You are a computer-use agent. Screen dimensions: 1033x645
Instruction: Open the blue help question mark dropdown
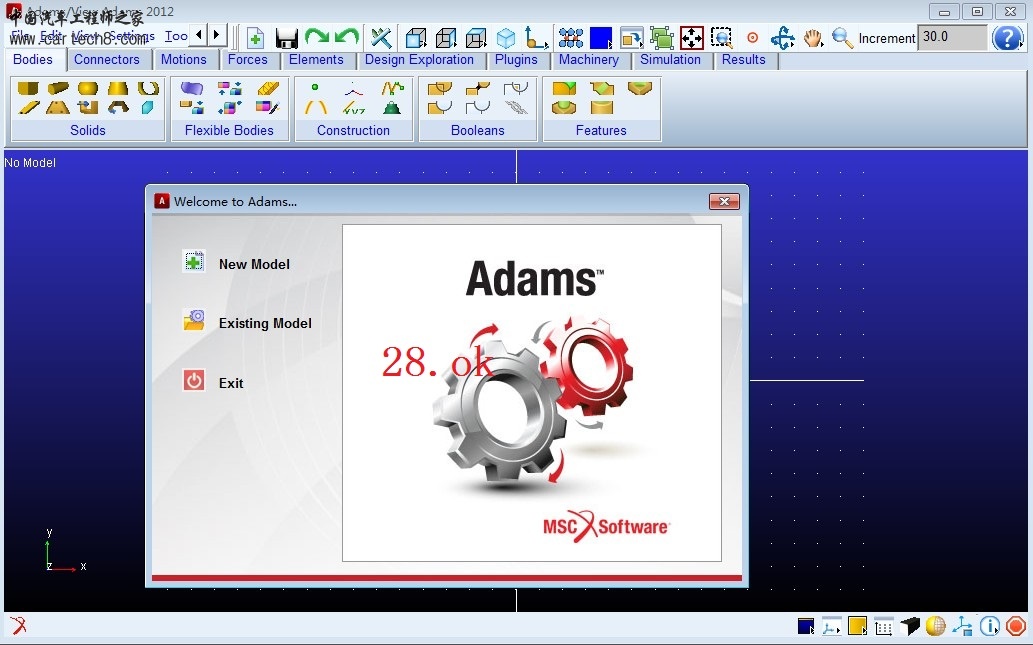coord(1008,38)
